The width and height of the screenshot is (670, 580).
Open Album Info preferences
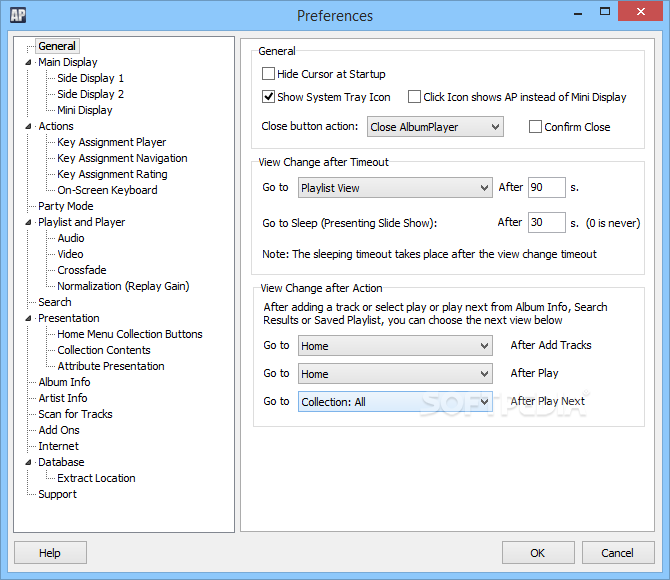(64, 382)
